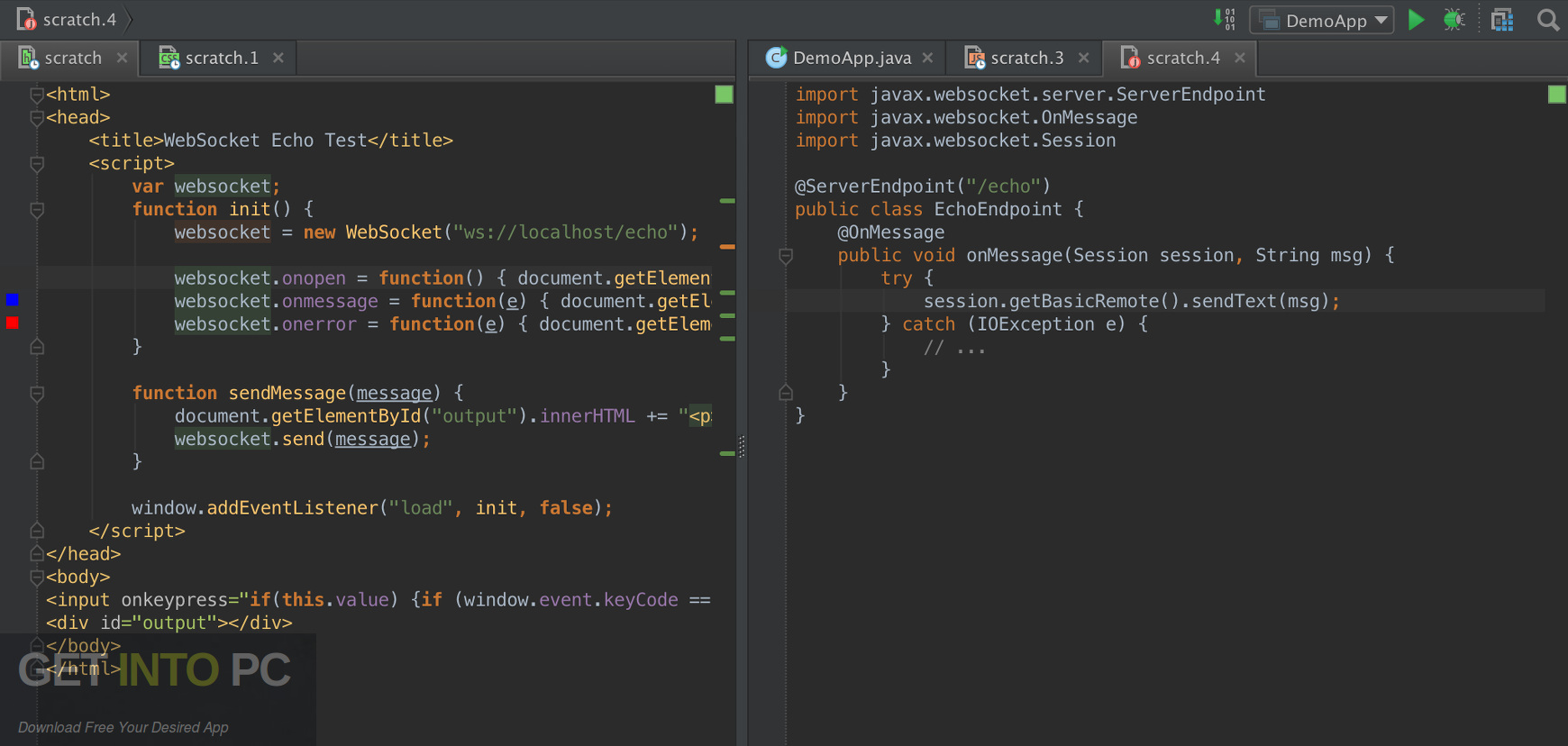Screen dimensions: 1568x746
Task: Close the scratch.4 tab
Action: point(1240,58)
